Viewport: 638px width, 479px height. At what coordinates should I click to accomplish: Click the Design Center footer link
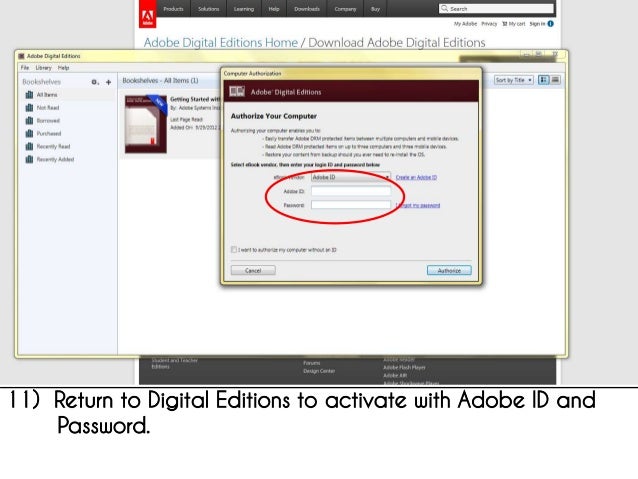(x=319, y=371)
